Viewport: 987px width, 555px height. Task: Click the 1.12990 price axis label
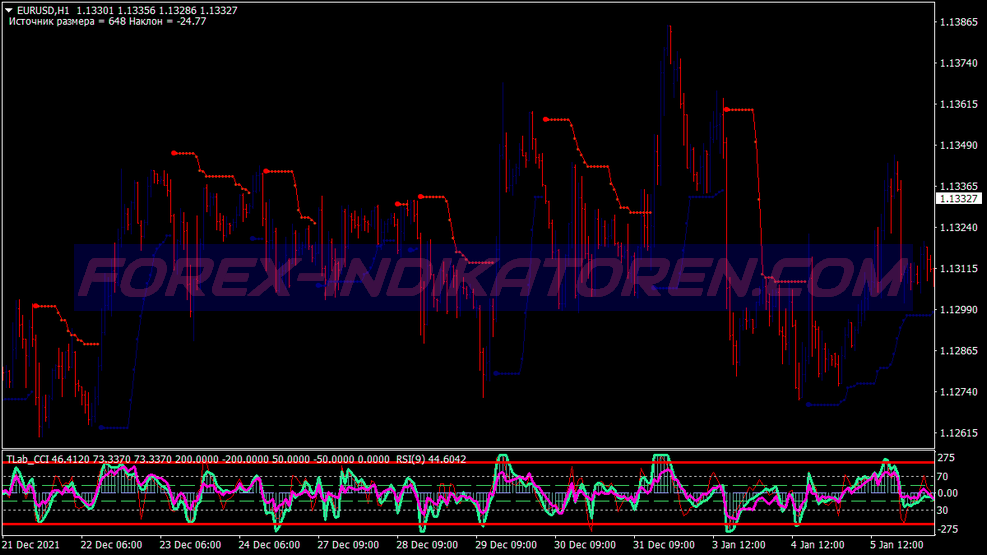[959, 310]
